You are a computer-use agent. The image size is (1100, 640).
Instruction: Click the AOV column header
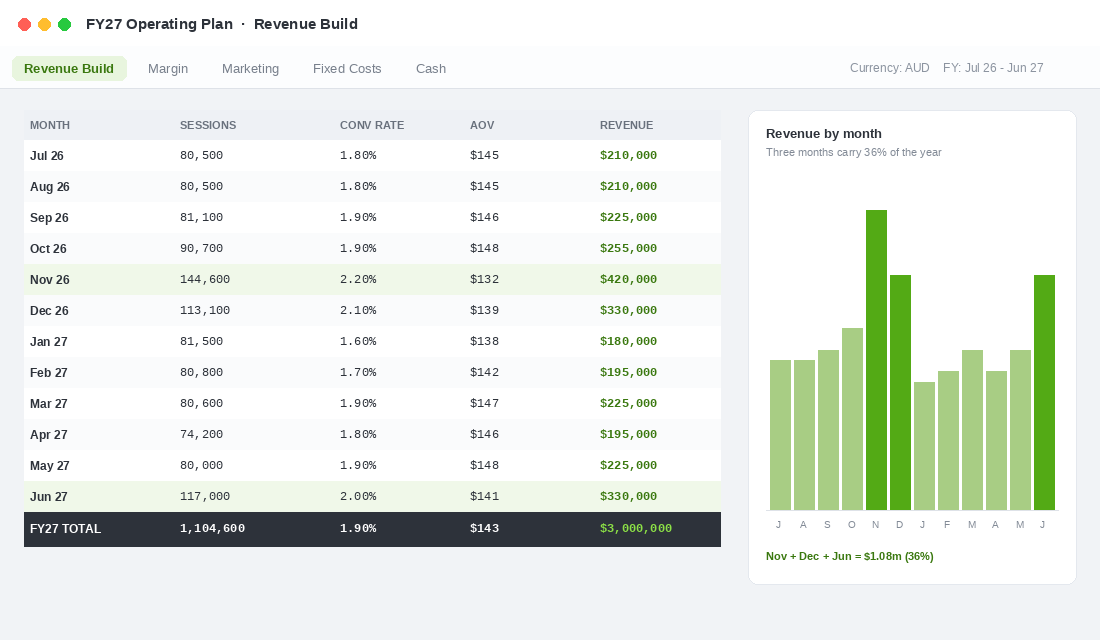pyautogui.click(x=482, y=125)
